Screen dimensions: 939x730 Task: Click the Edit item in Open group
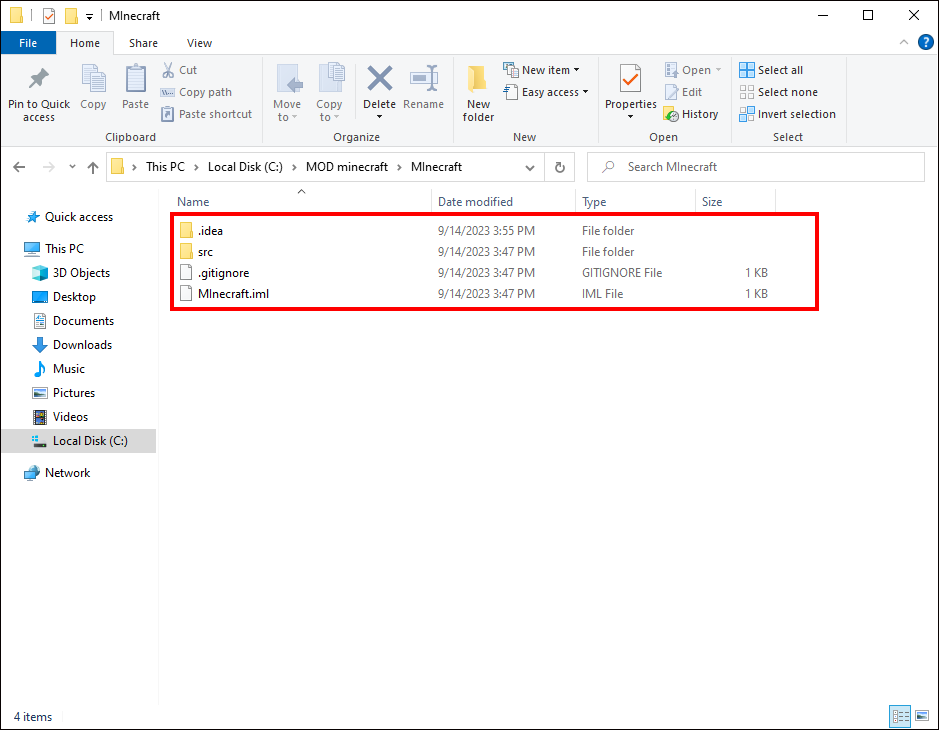[x=683, y=92]
